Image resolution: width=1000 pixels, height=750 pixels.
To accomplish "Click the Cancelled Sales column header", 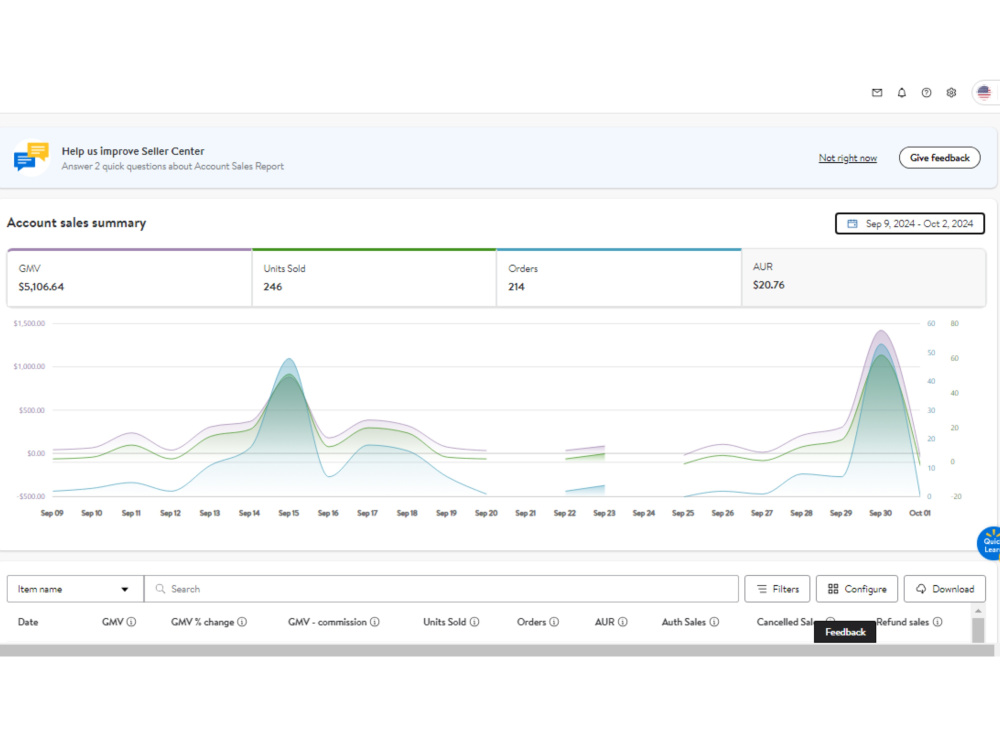I will (x=785, y=622).
